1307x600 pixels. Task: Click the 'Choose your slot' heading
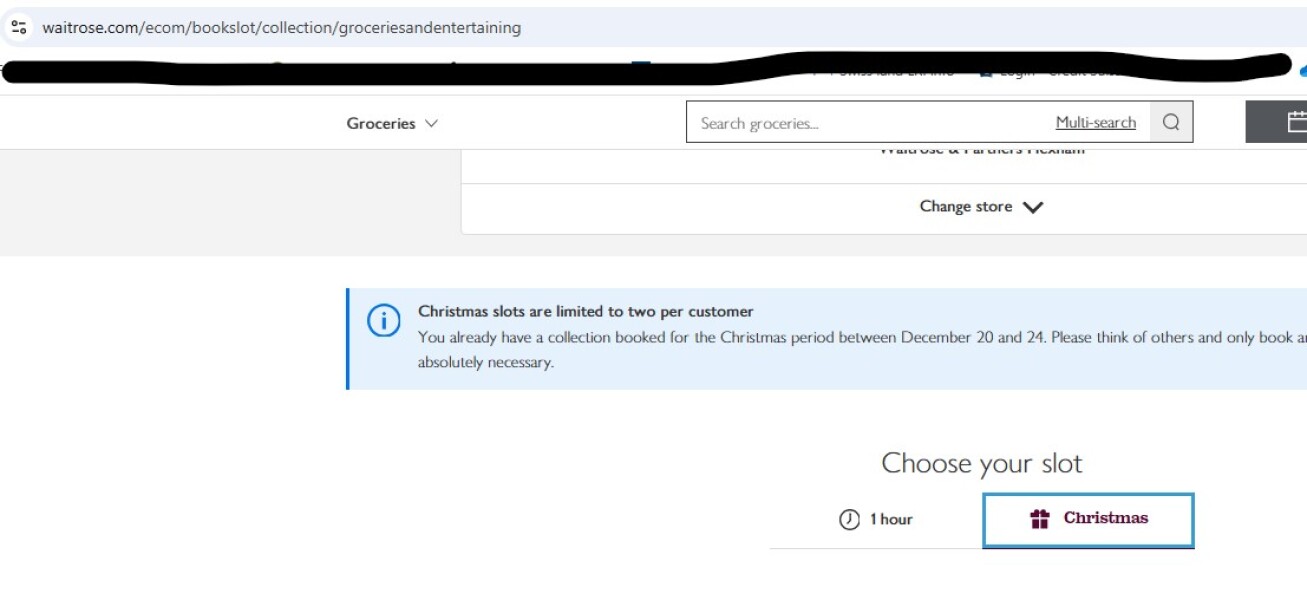981,464
